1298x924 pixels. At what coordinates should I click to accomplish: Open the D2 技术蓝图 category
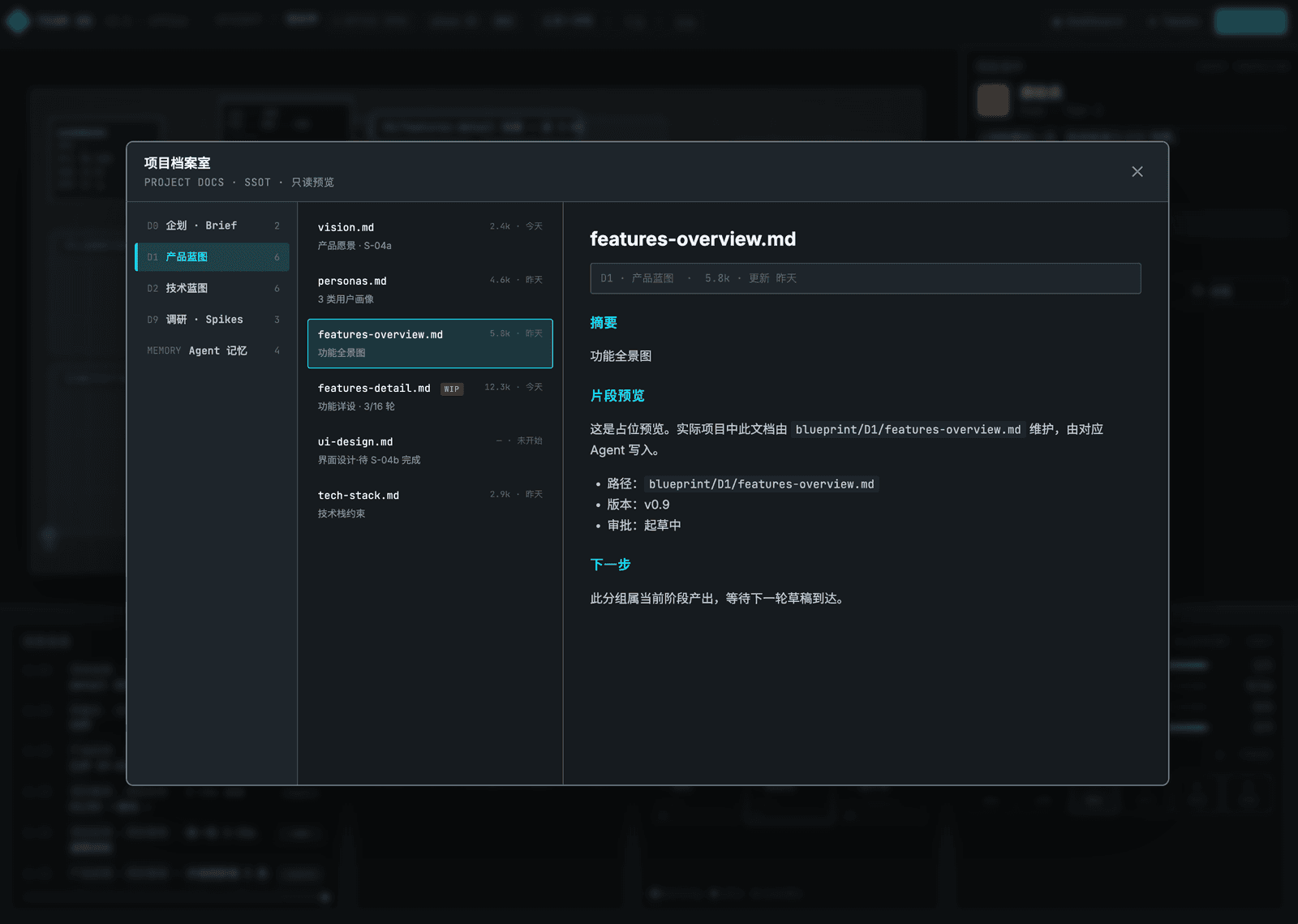(x=212, y=288)
